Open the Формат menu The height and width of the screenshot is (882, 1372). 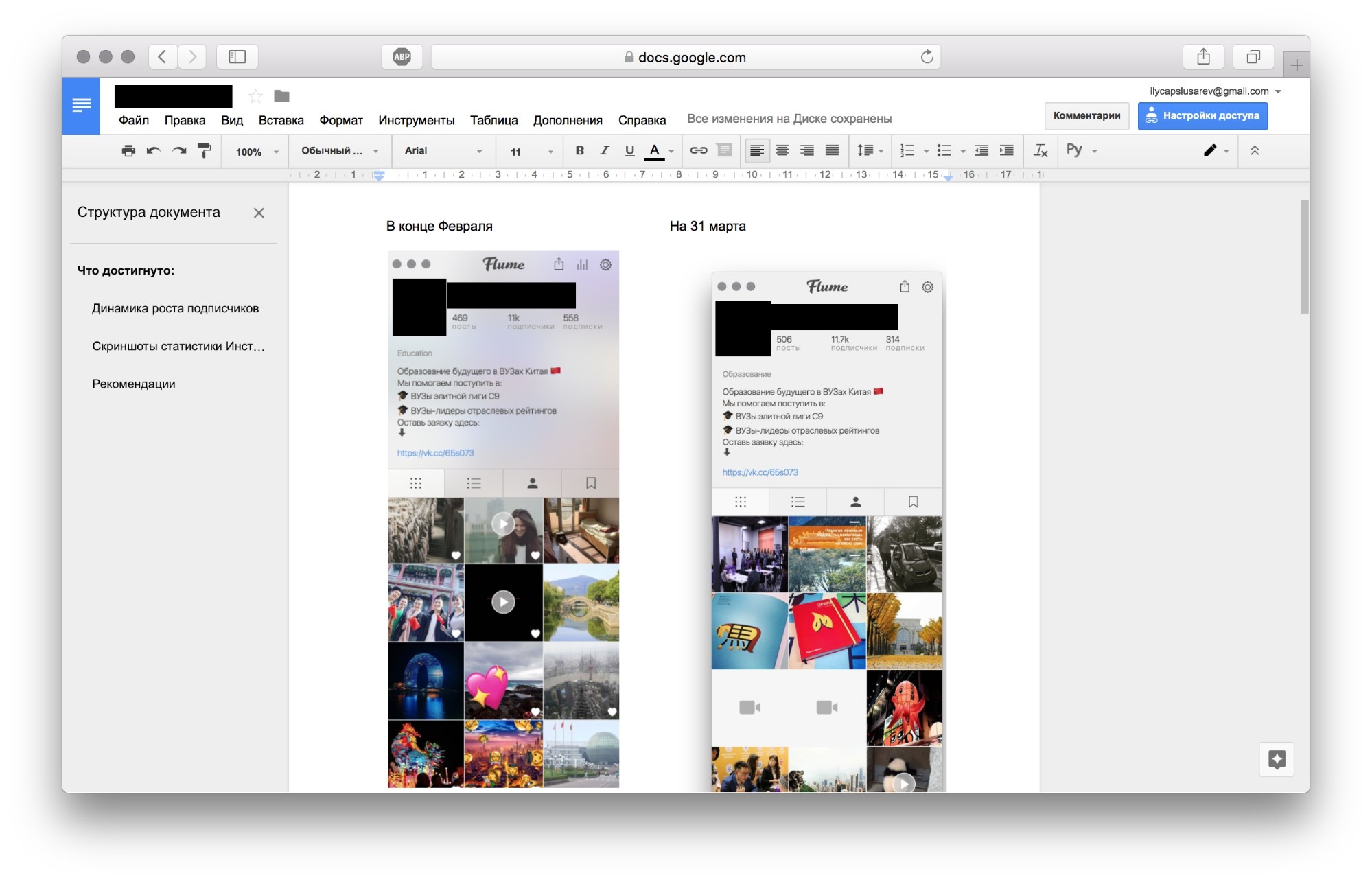click(x=341, y=120)
